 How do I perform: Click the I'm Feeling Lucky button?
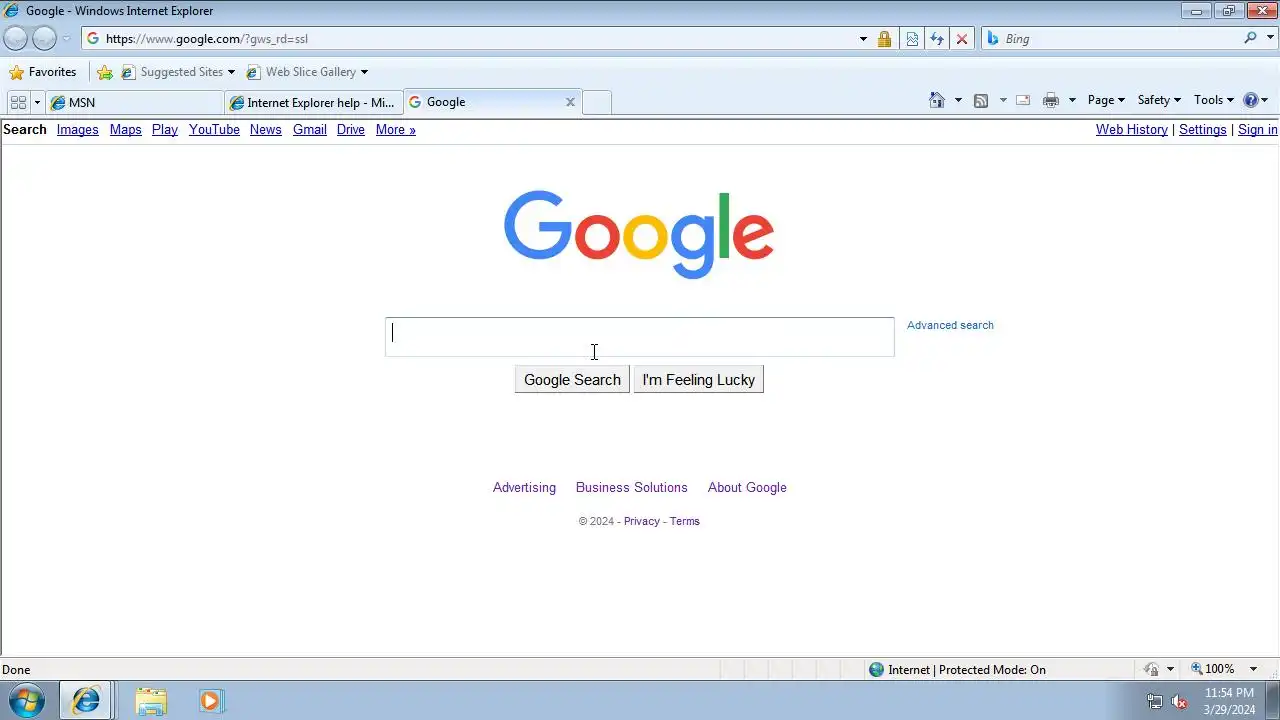coord(698,380)
